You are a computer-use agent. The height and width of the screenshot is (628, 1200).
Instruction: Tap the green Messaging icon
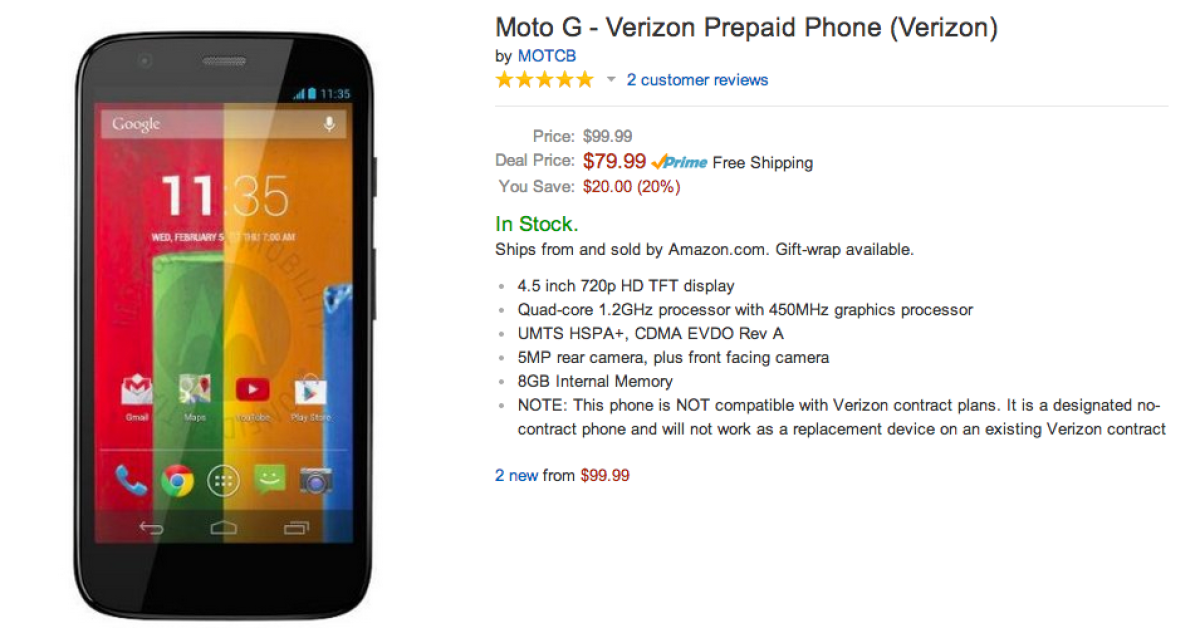[270, 481]
